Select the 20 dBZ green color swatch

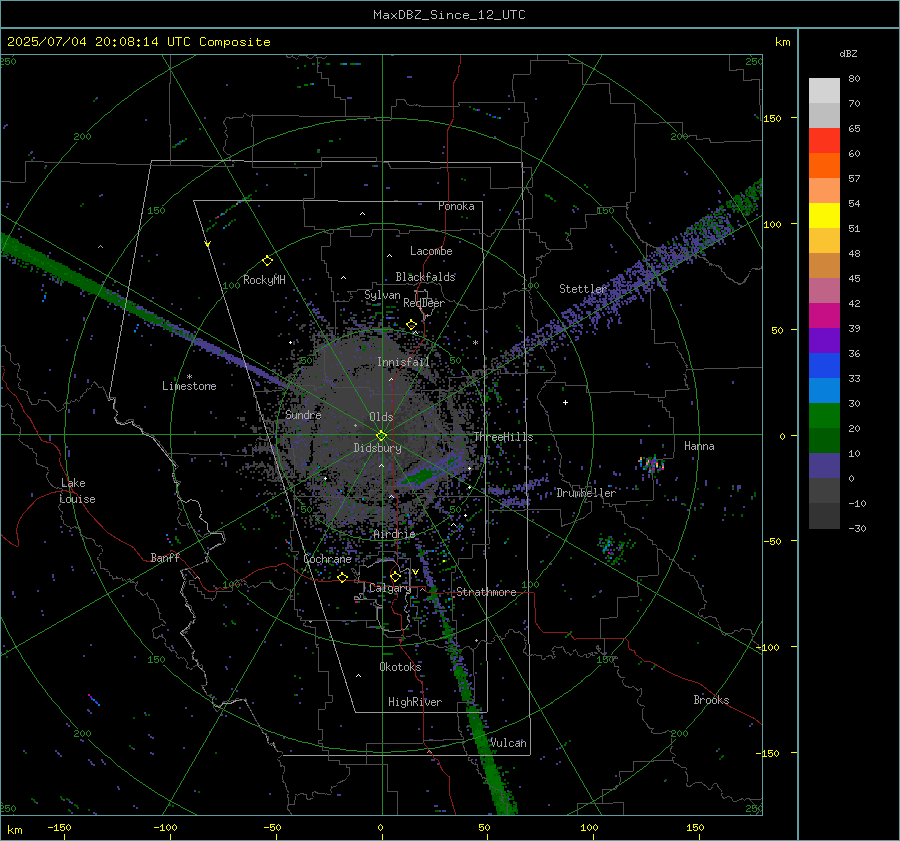click(x=824, y=416)
